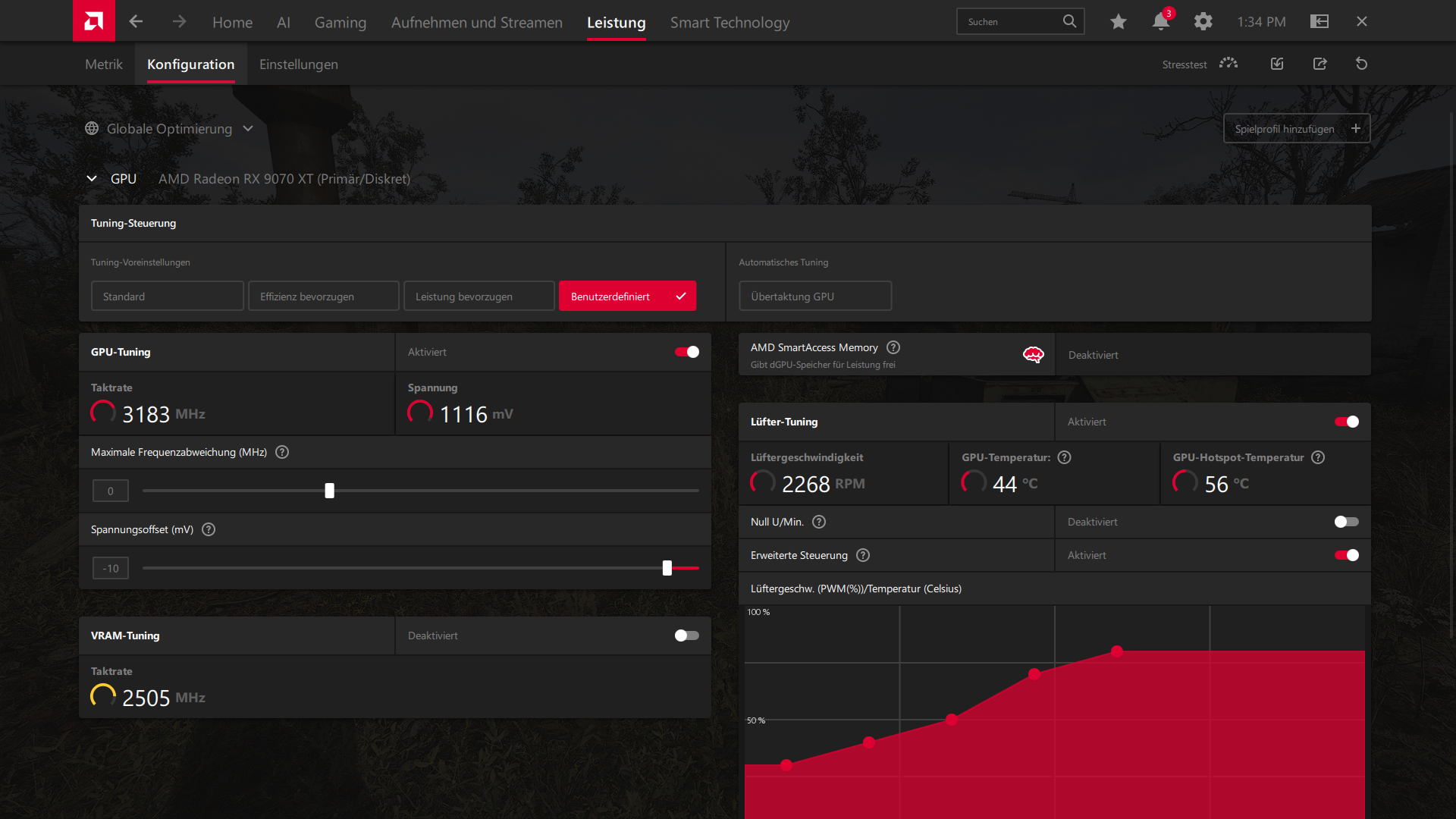Click the AMD logo home icon

(93, 21)
